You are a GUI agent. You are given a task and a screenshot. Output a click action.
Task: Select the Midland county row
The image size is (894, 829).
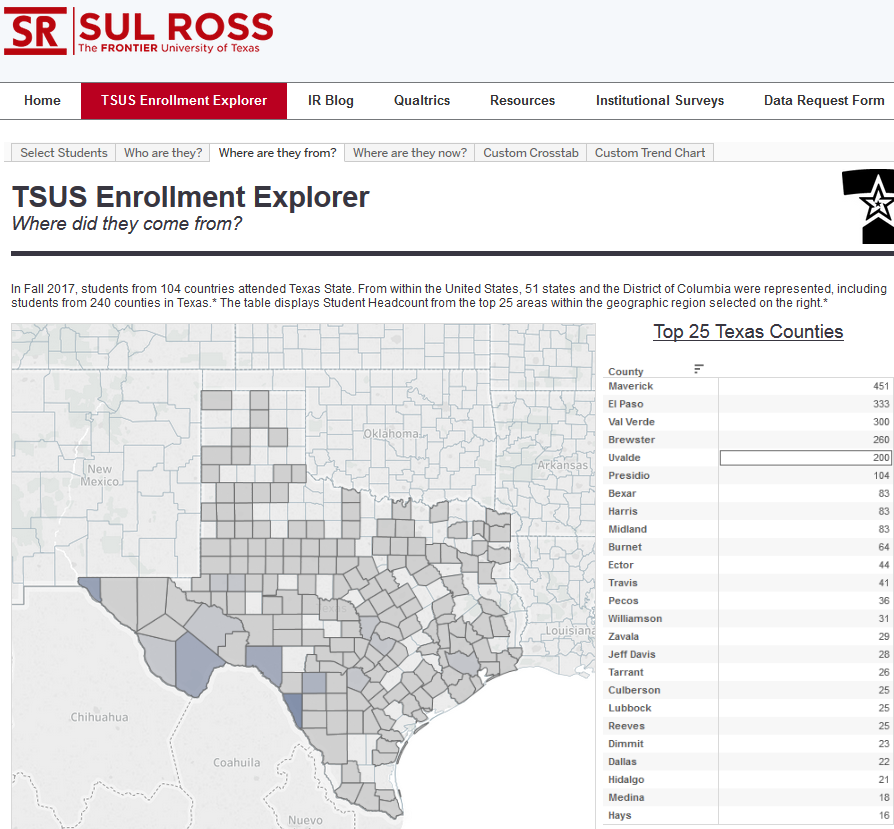click(x=748, y=529)
